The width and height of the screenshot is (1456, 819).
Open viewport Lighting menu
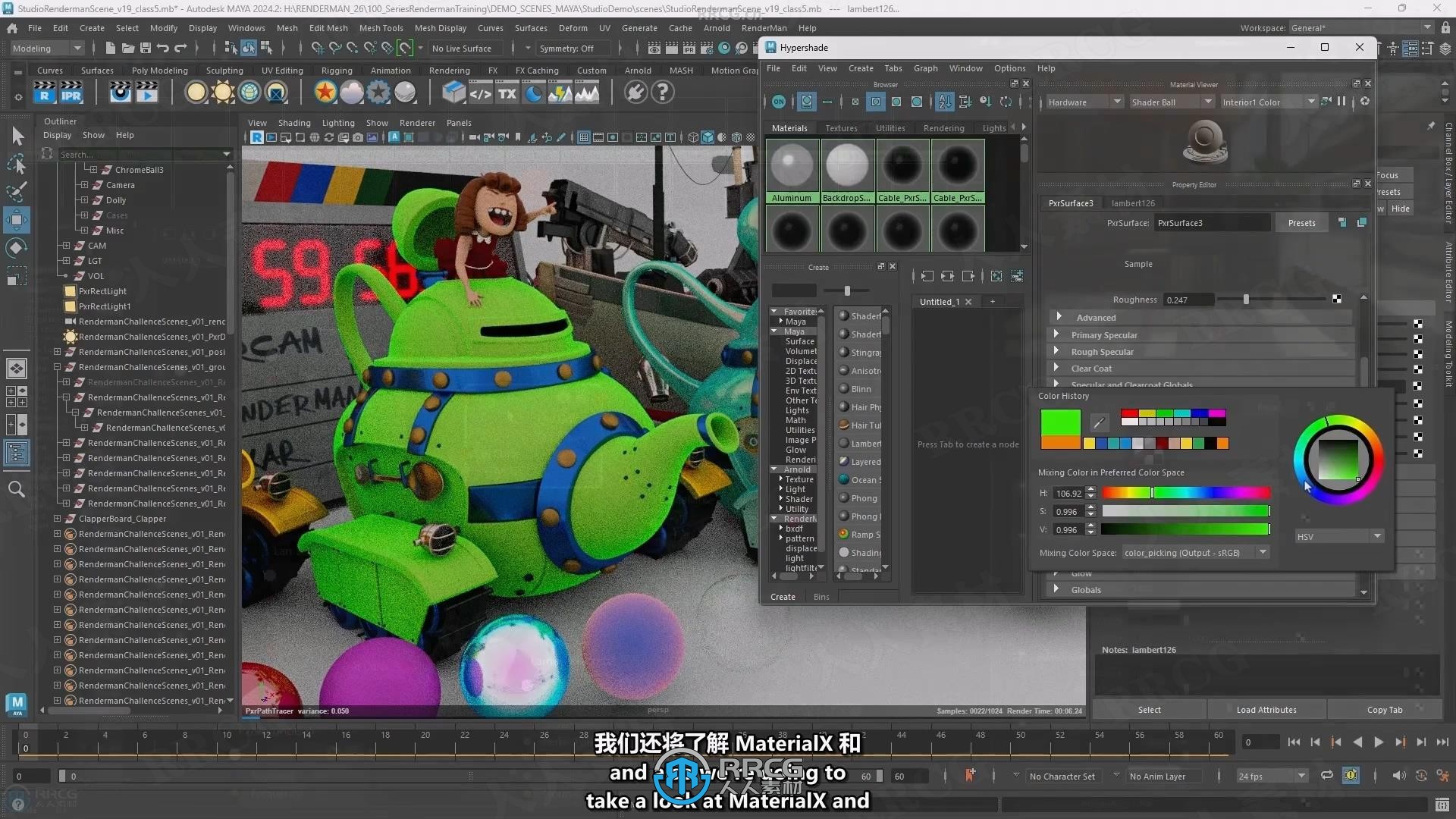click(x=338, y=123)
